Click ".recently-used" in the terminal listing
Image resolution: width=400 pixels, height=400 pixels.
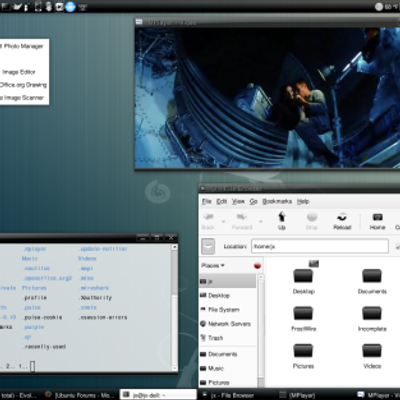44,347
